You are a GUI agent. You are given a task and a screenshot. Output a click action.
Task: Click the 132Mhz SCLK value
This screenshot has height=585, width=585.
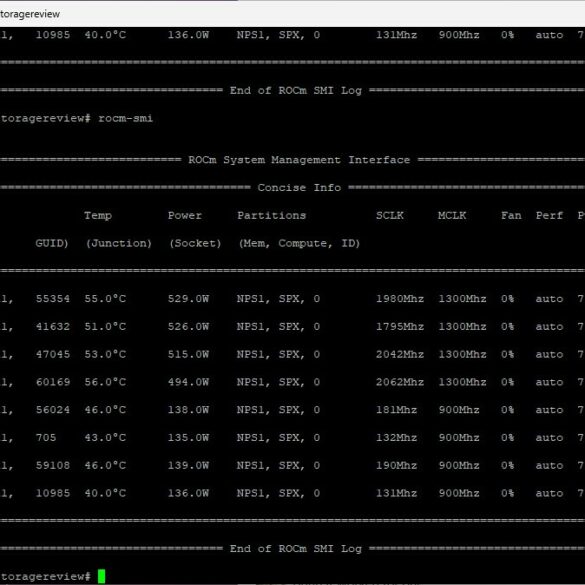coord(397,438)
